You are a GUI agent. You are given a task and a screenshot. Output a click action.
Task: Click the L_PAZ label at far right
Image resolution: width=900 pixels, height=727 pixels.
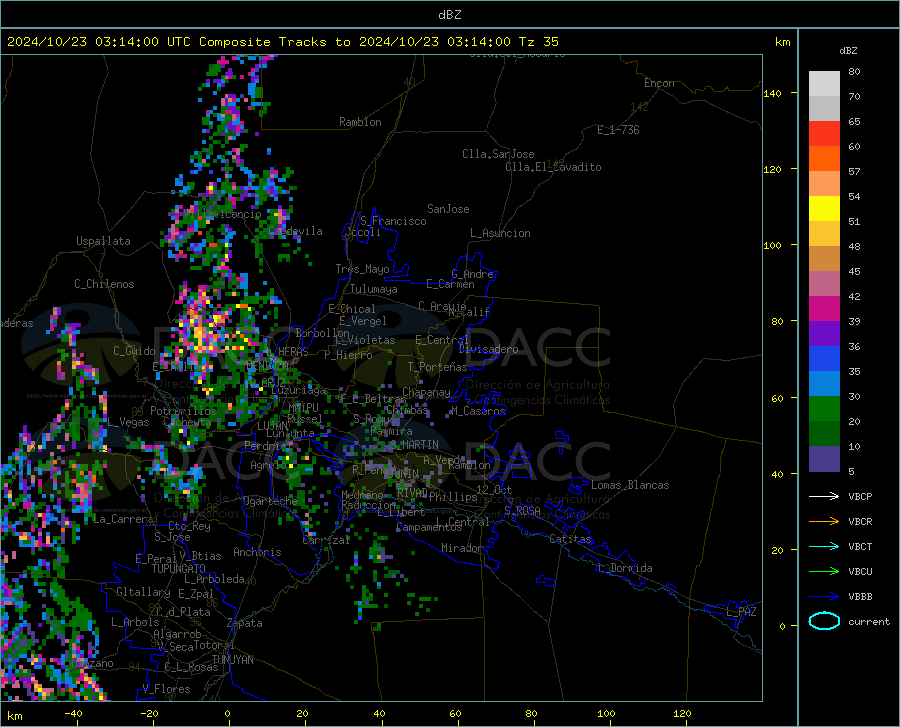[x=741, y=612]
